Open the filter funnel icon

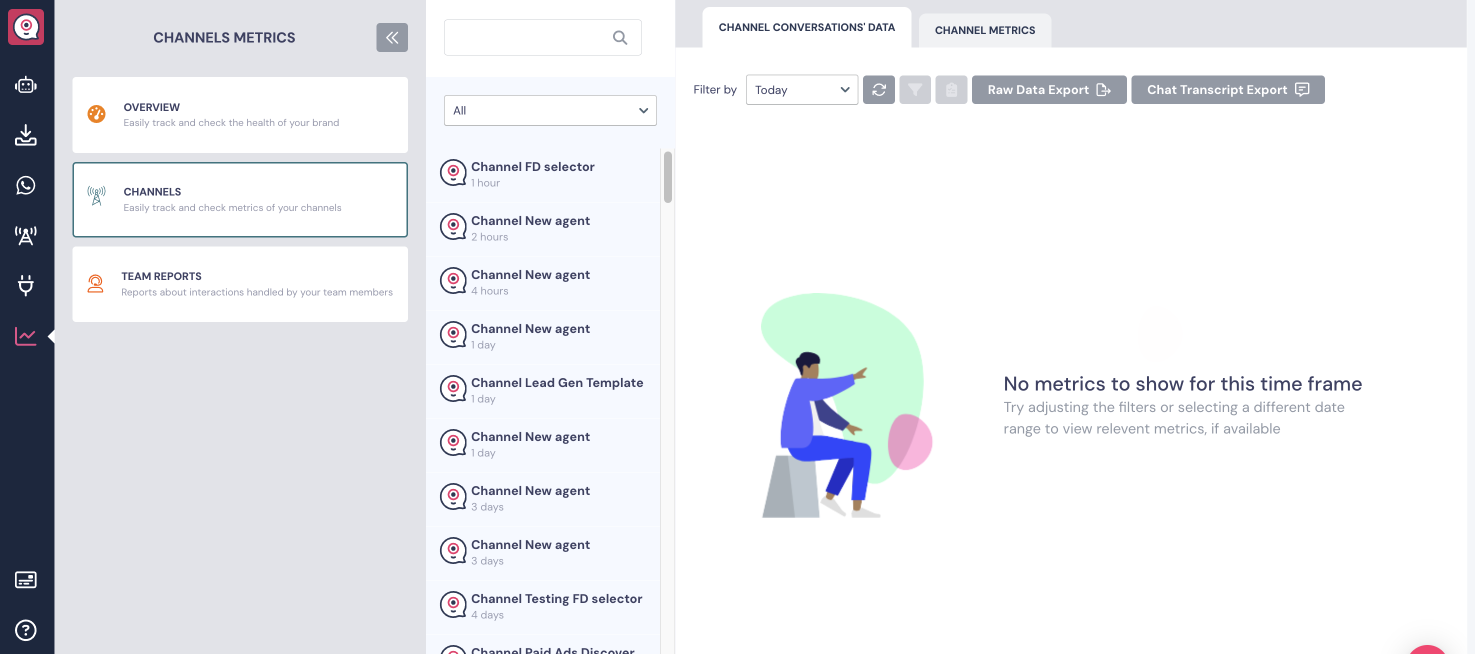915,89
